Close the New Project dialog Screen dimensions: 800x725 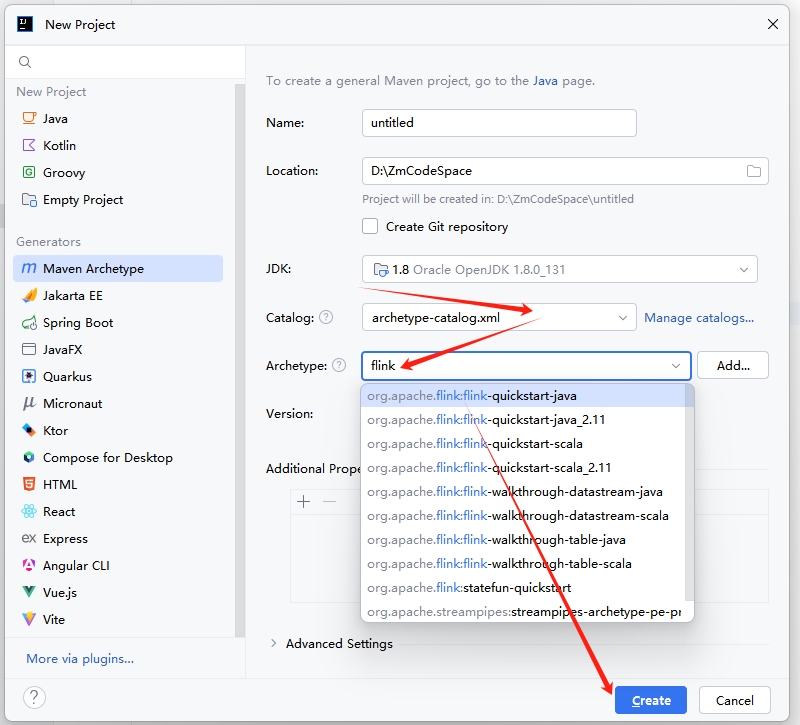tap(773, 24)
